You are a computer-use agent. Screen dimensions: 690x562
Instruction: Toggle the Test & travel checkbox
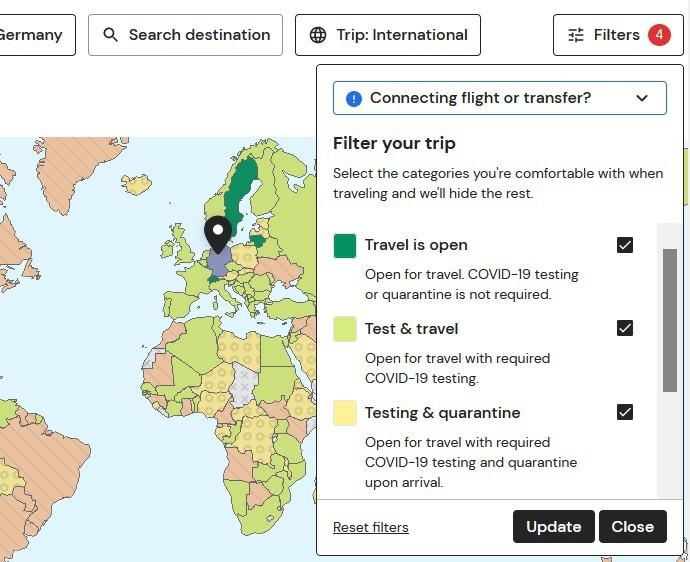pyautogui.click(x=625, y=328)
